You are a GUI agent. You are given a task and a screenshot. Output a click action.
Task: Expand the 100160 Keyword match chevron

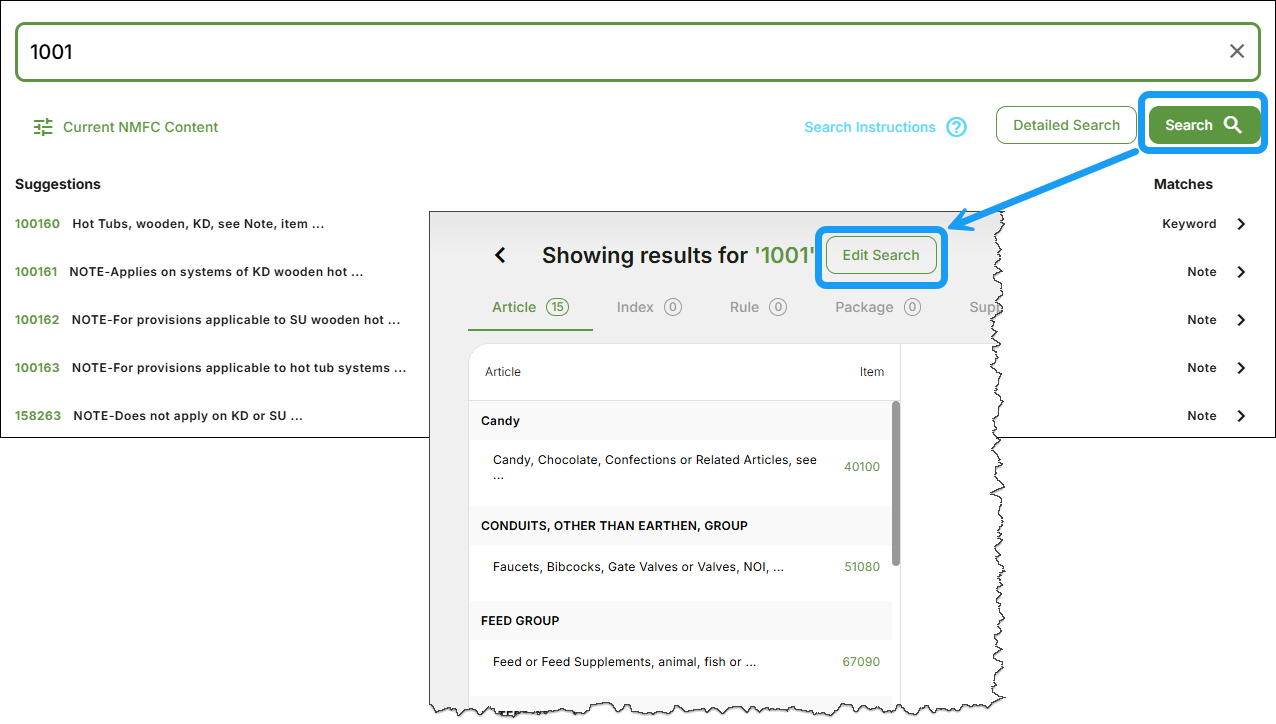(x=1241, y=224)
